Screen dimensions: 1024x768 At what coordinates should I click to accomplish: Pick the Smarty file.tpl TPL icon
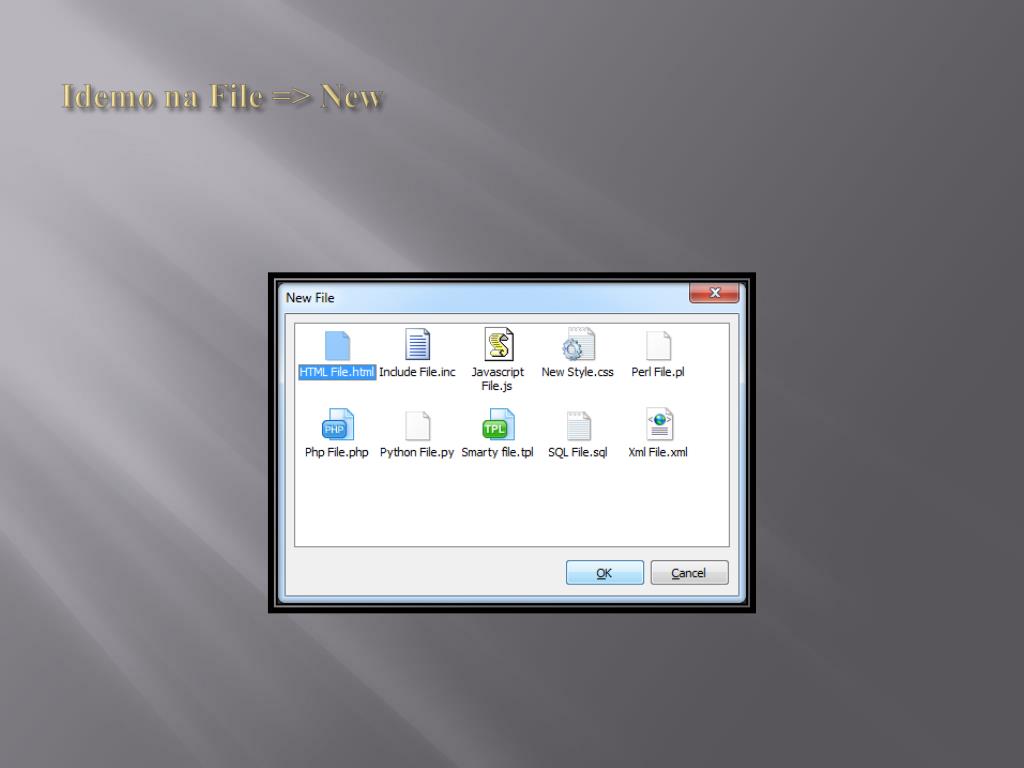tap(498, 425)
